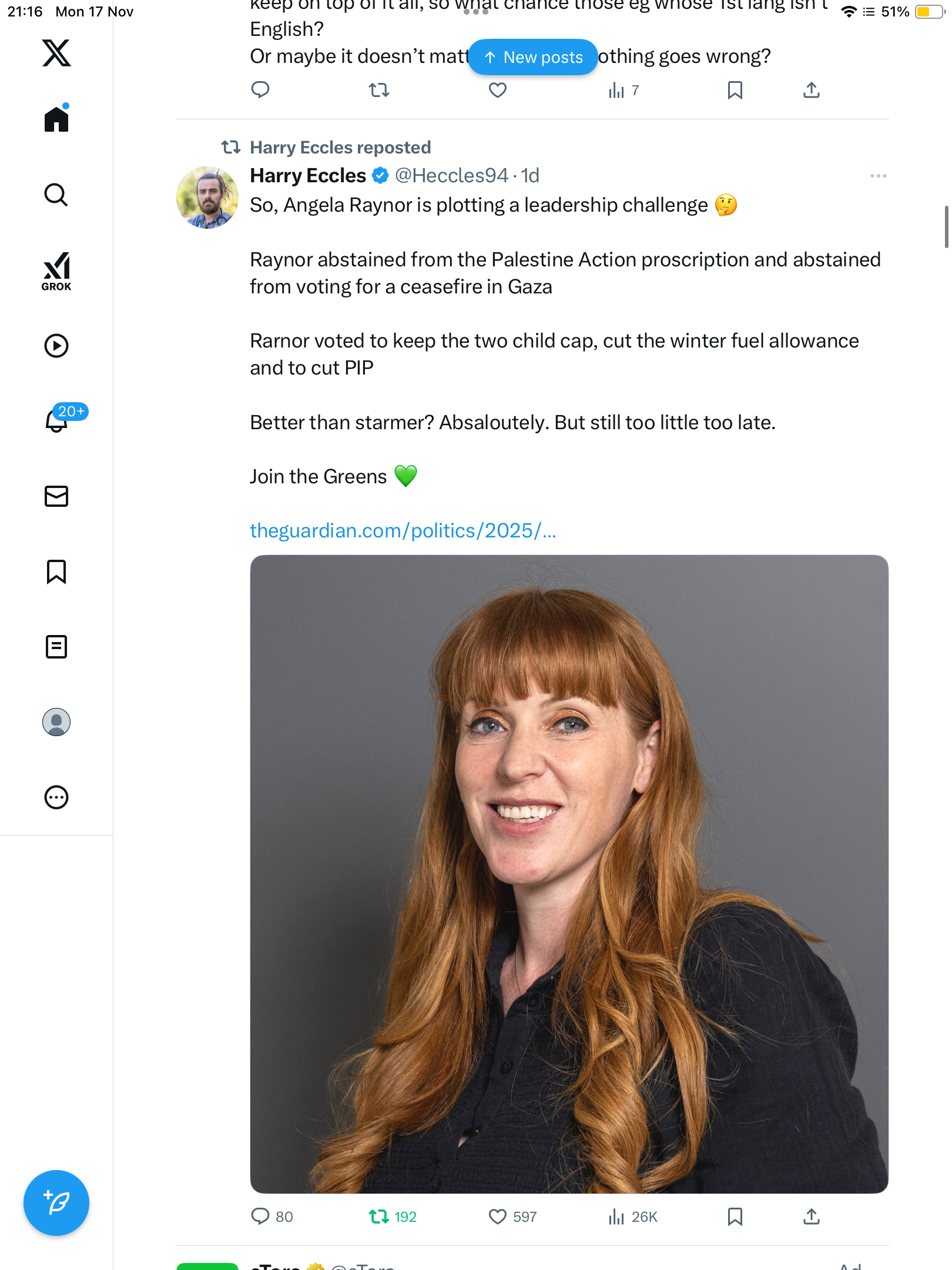
Task: Click the page scrollbar handle
Action: (946, 227)
